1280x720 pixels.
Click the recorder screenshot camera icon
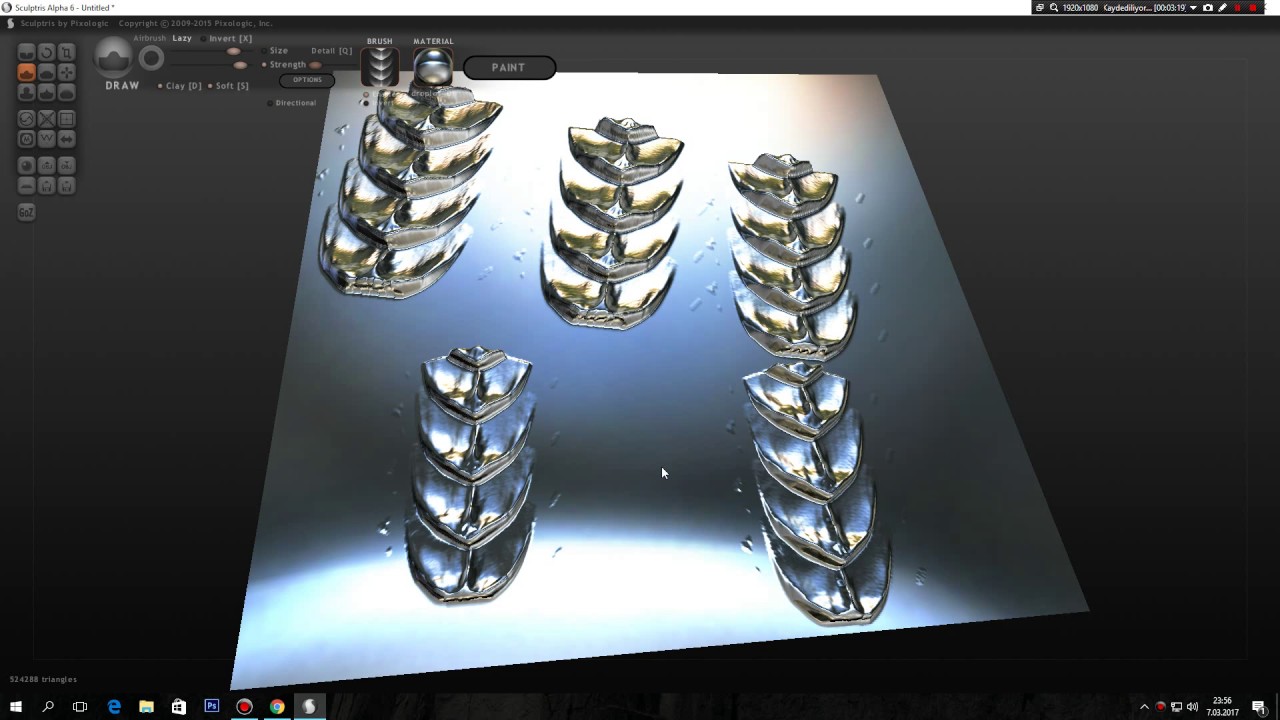1208,8
